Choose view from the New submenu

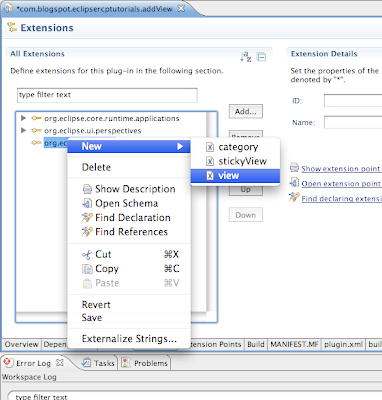coord(235,176)
